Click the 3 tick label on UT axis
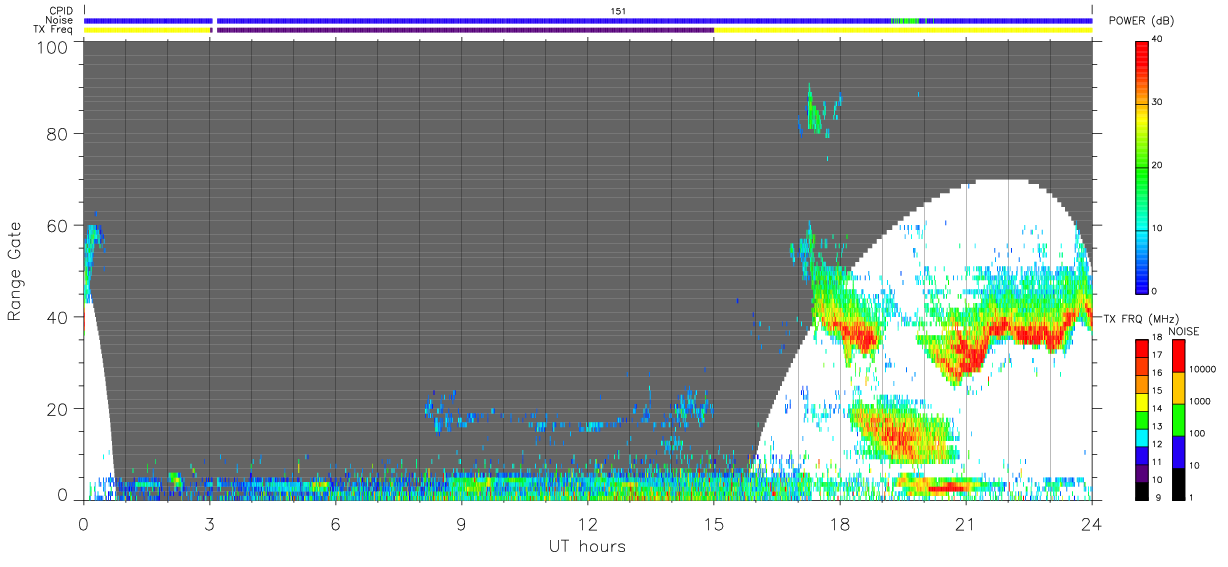 [209, 523]
